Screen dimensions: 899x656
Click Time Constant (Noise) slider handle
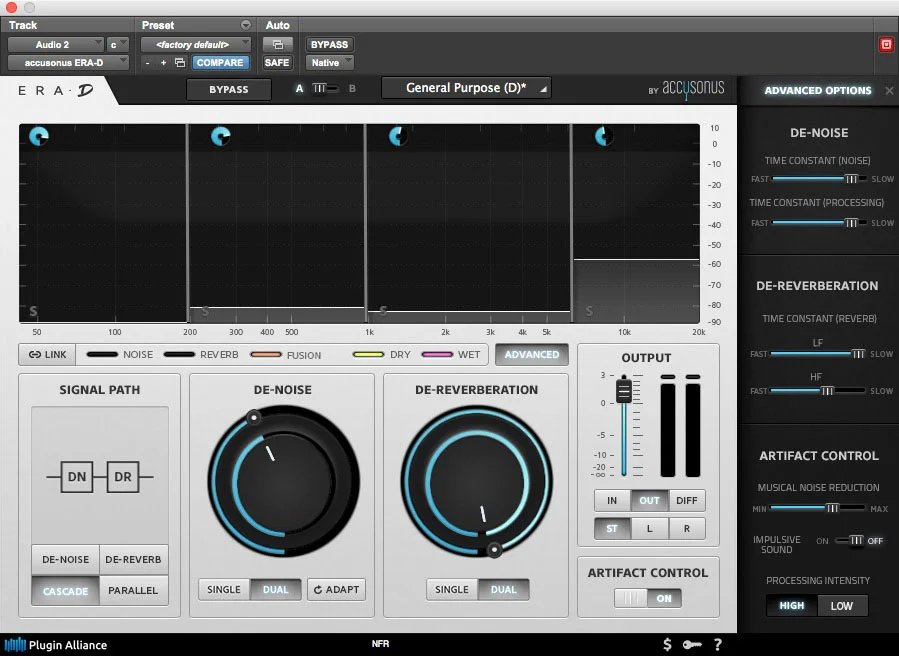point(851,179)
